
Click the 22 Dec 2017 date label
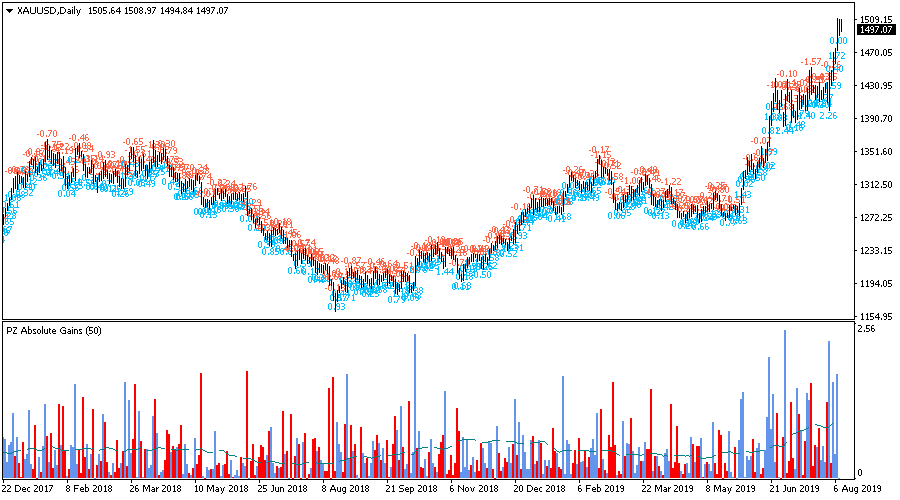[28, 490]
